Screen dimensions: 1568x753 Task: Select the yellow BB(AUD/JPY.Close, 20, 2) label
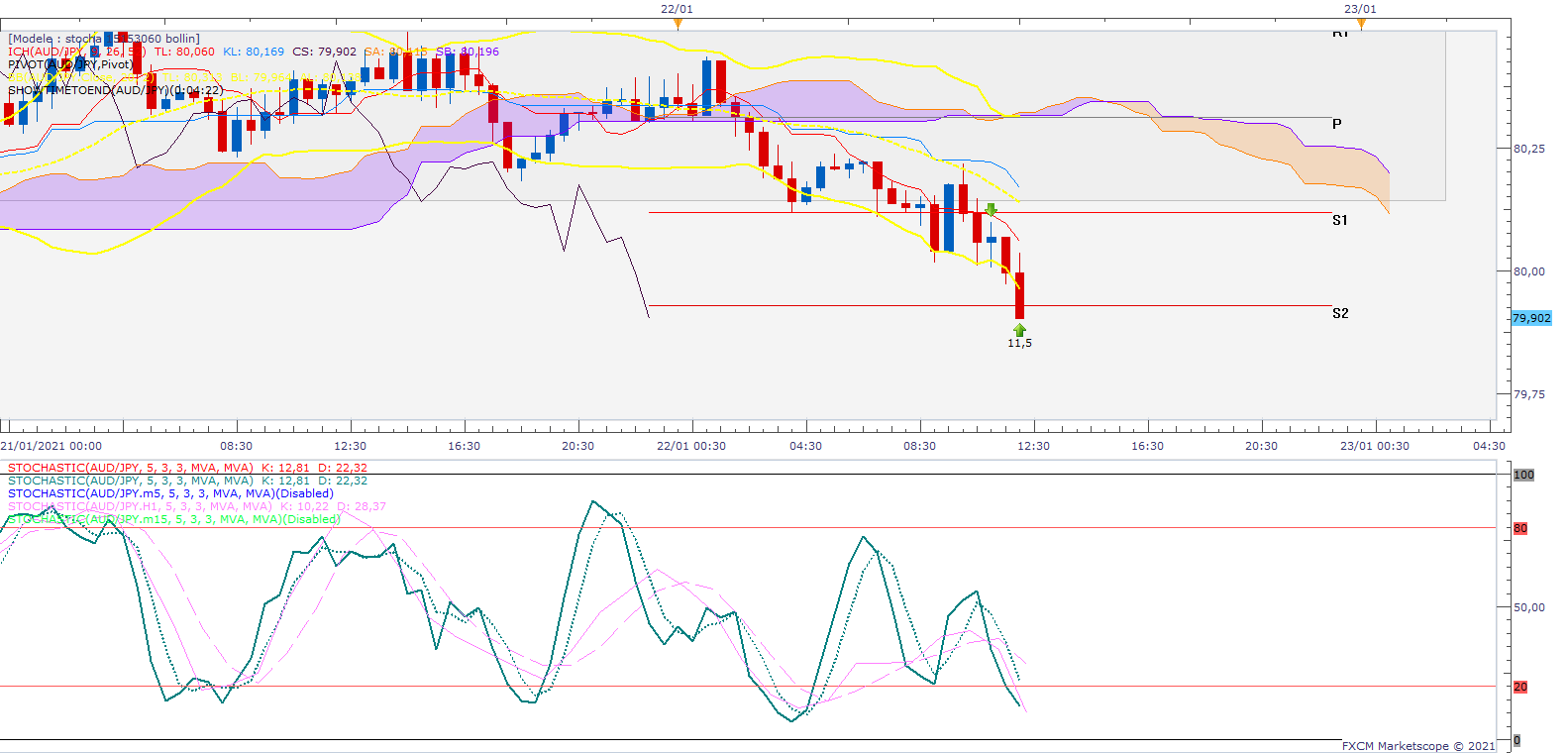pyautogui.click(x=81, y=77)
